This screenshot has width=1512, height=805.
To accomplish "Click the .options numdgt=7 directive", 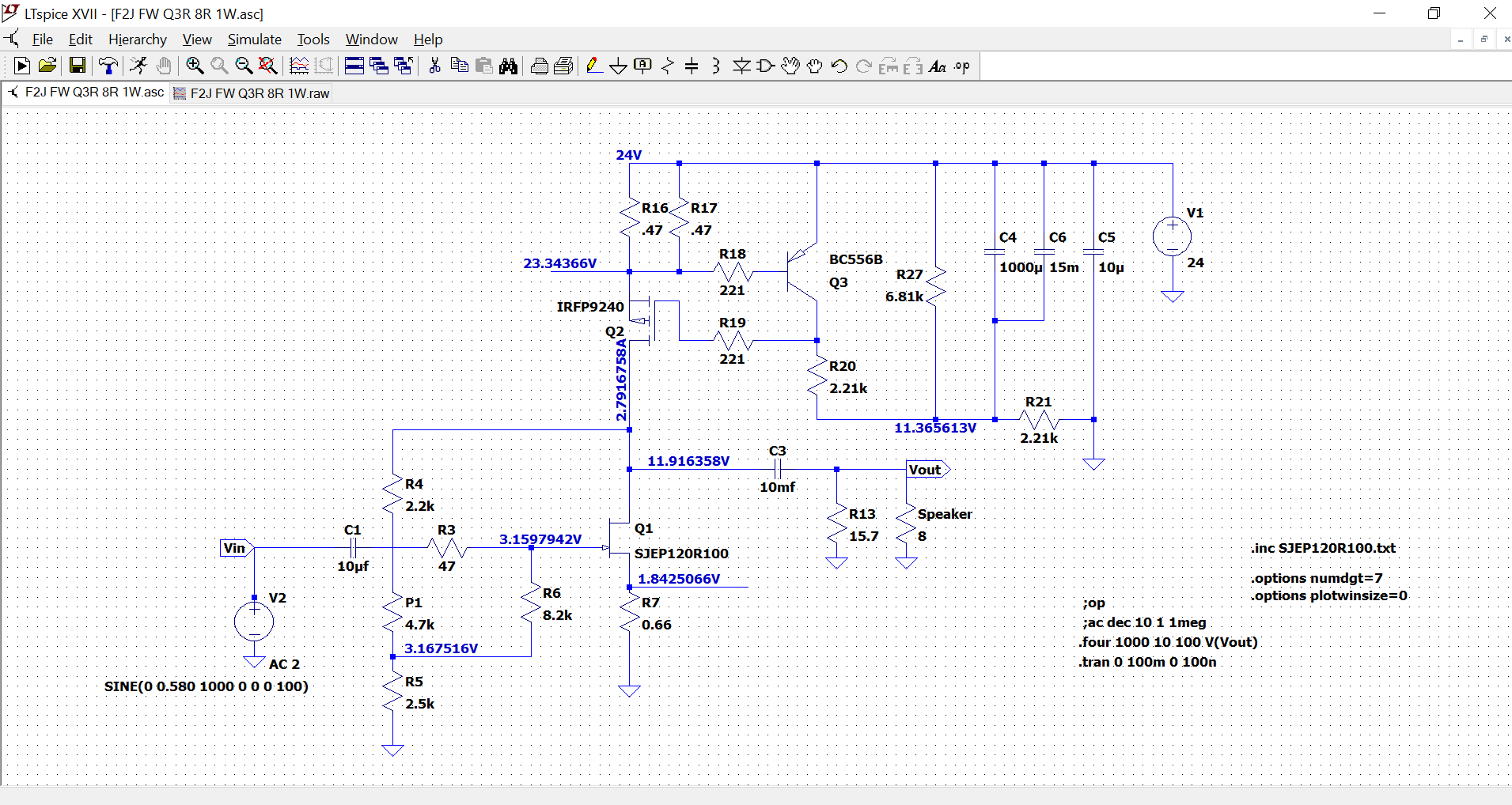I will point(1317,578).
